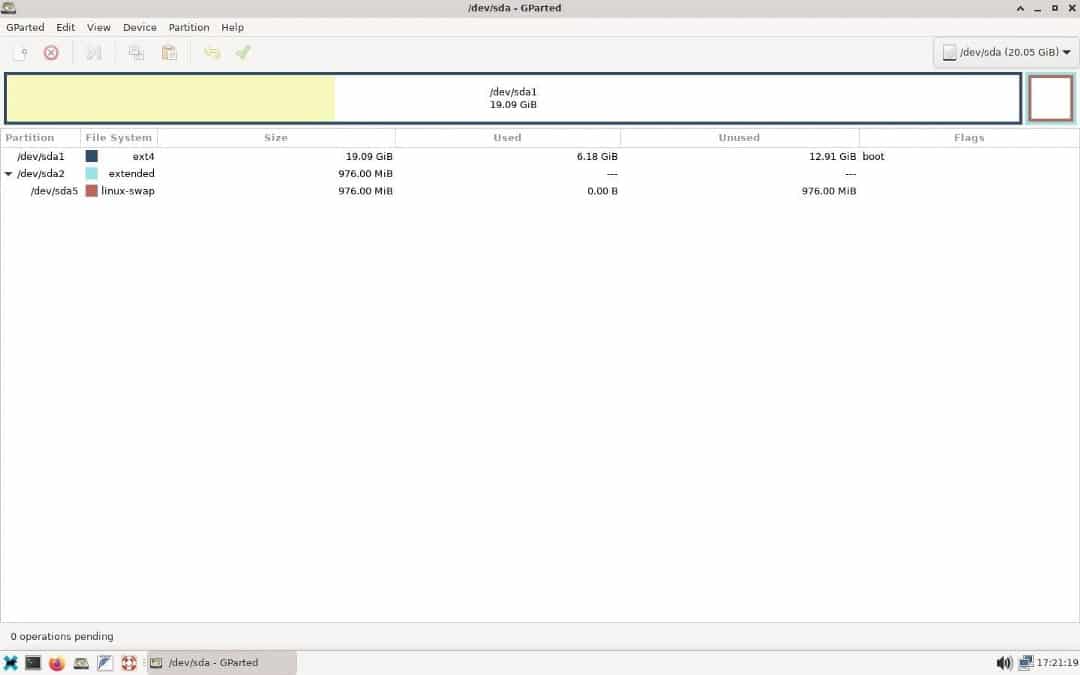Open the device selector dropdown

(x=1005, y=51)
